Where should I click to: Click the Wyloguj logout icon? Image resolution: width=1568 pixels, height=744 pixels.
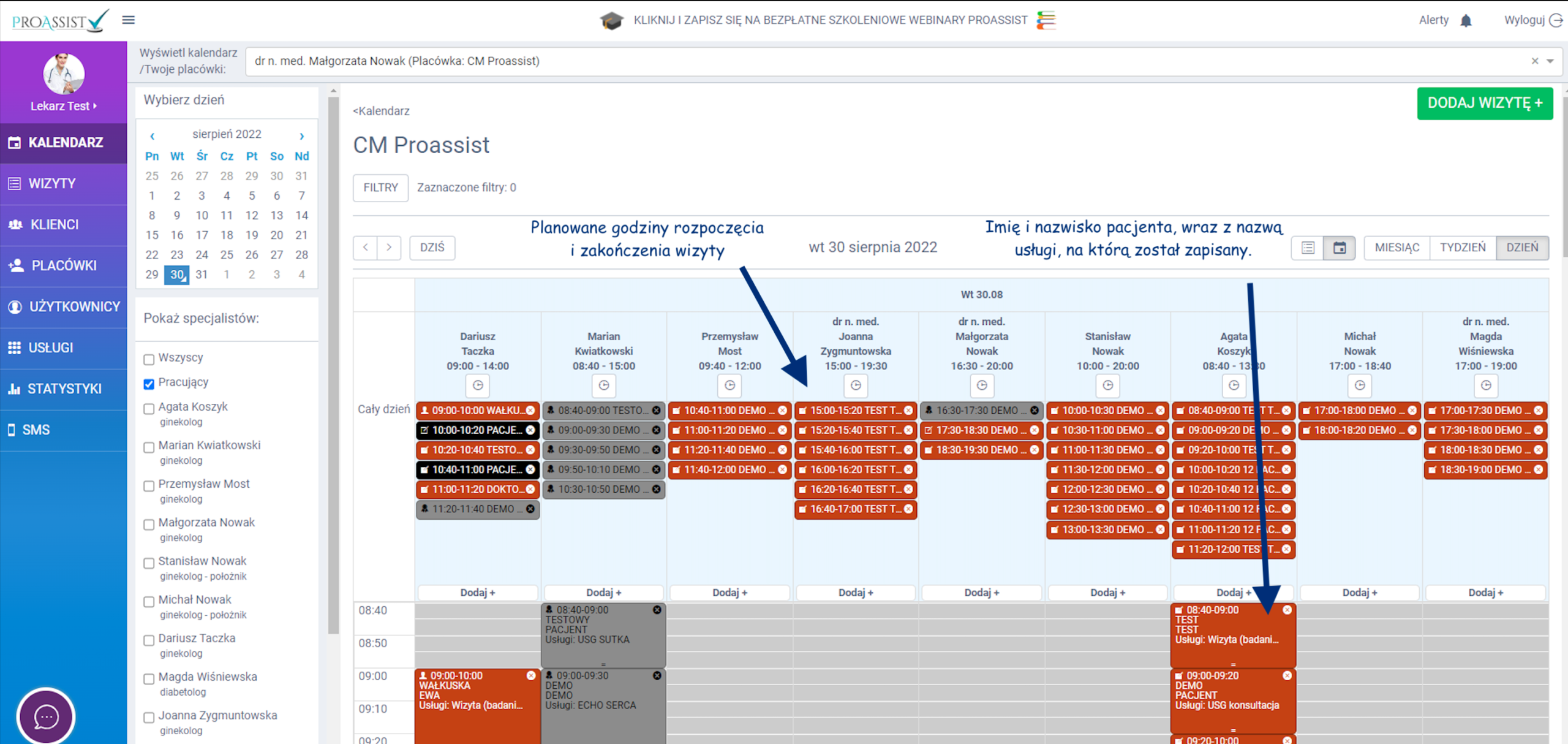pyautogui.click(x=1556, y=20)
